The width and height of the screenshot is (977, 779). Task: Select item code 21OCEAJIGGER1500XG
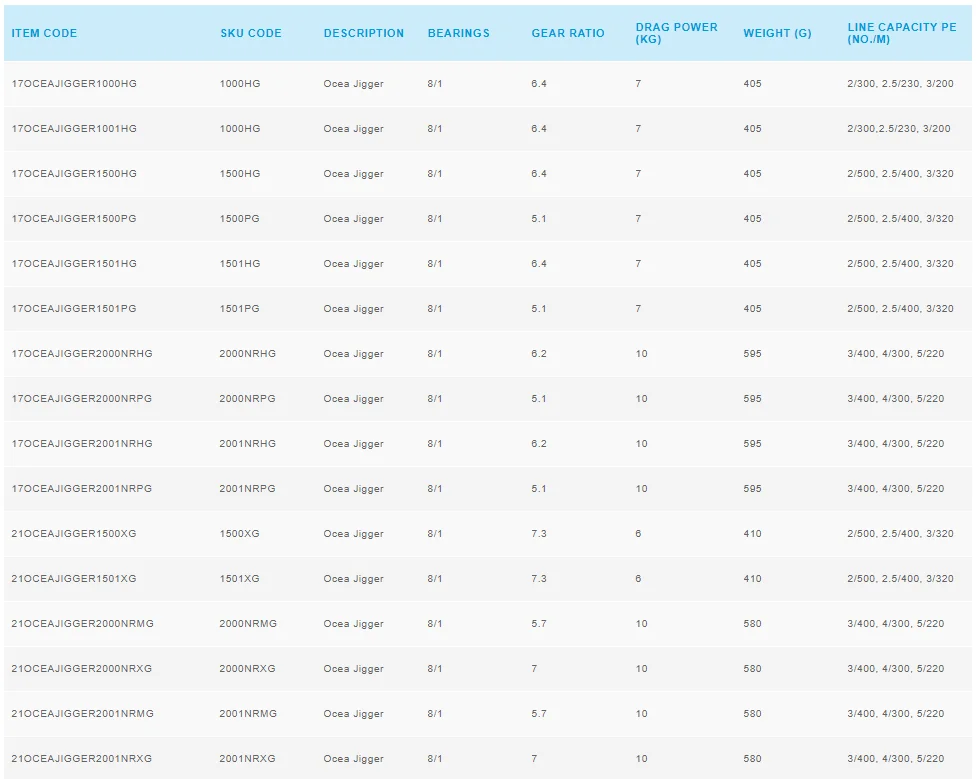[74, 533]
